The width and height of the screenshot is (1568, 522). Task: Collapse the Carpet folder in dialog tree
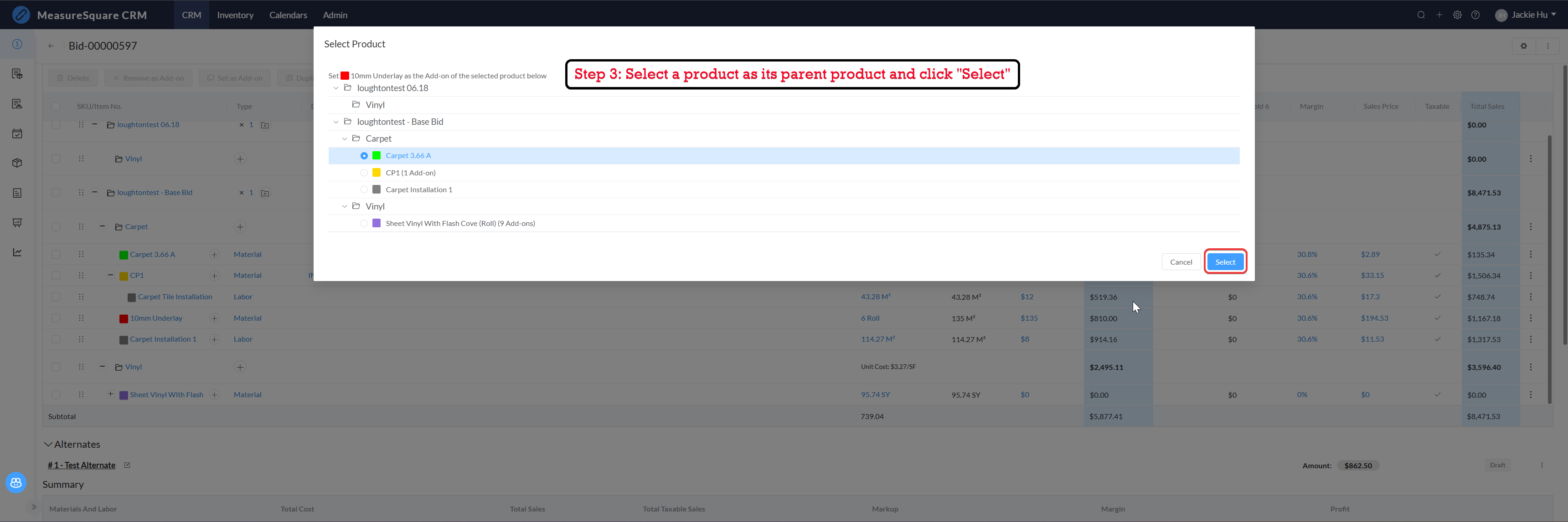pyautogui.click(x=344, y=139)
